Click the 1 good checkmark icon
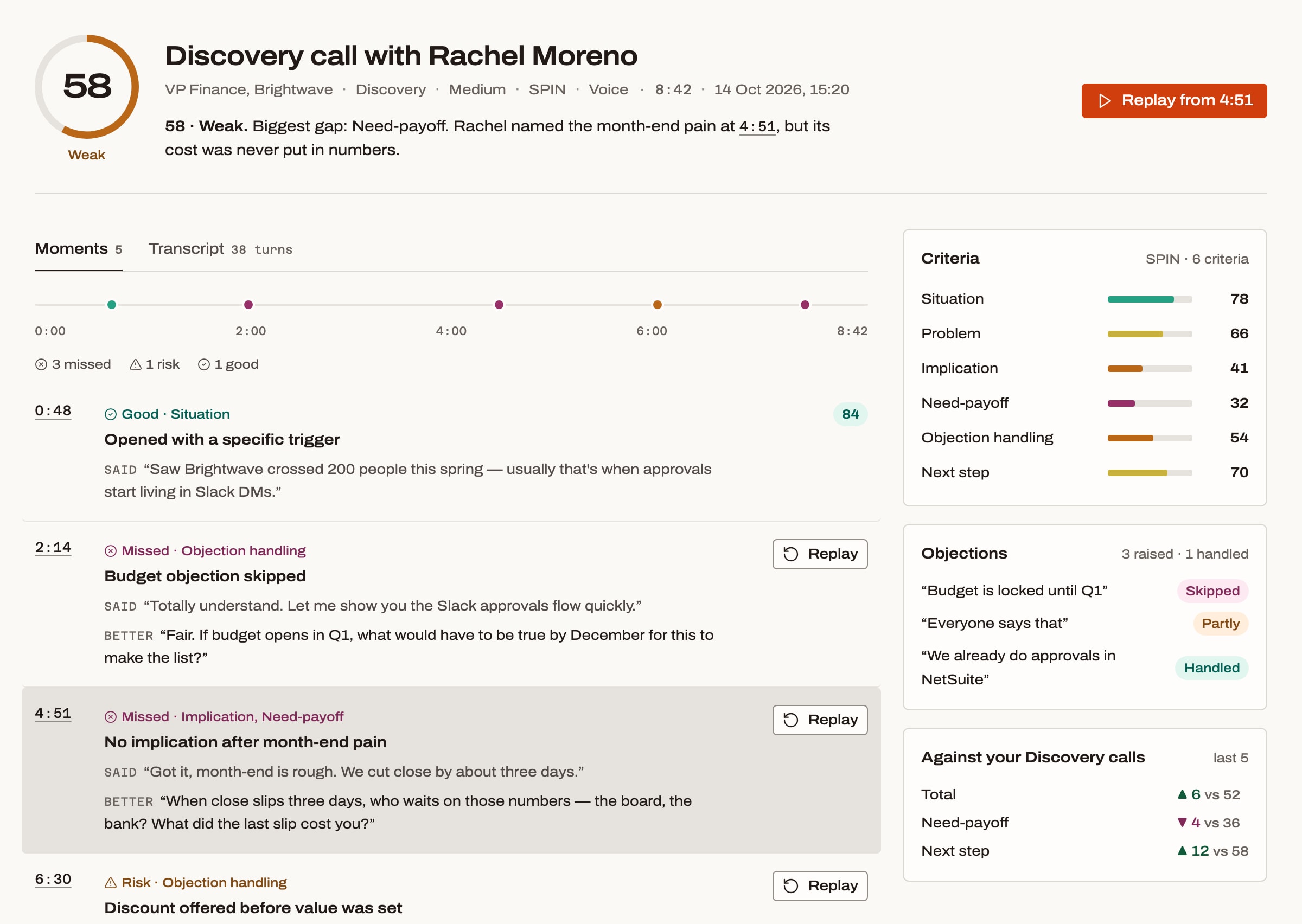Viewport: 1302px width, 924px height. click(x=204, y=365)
